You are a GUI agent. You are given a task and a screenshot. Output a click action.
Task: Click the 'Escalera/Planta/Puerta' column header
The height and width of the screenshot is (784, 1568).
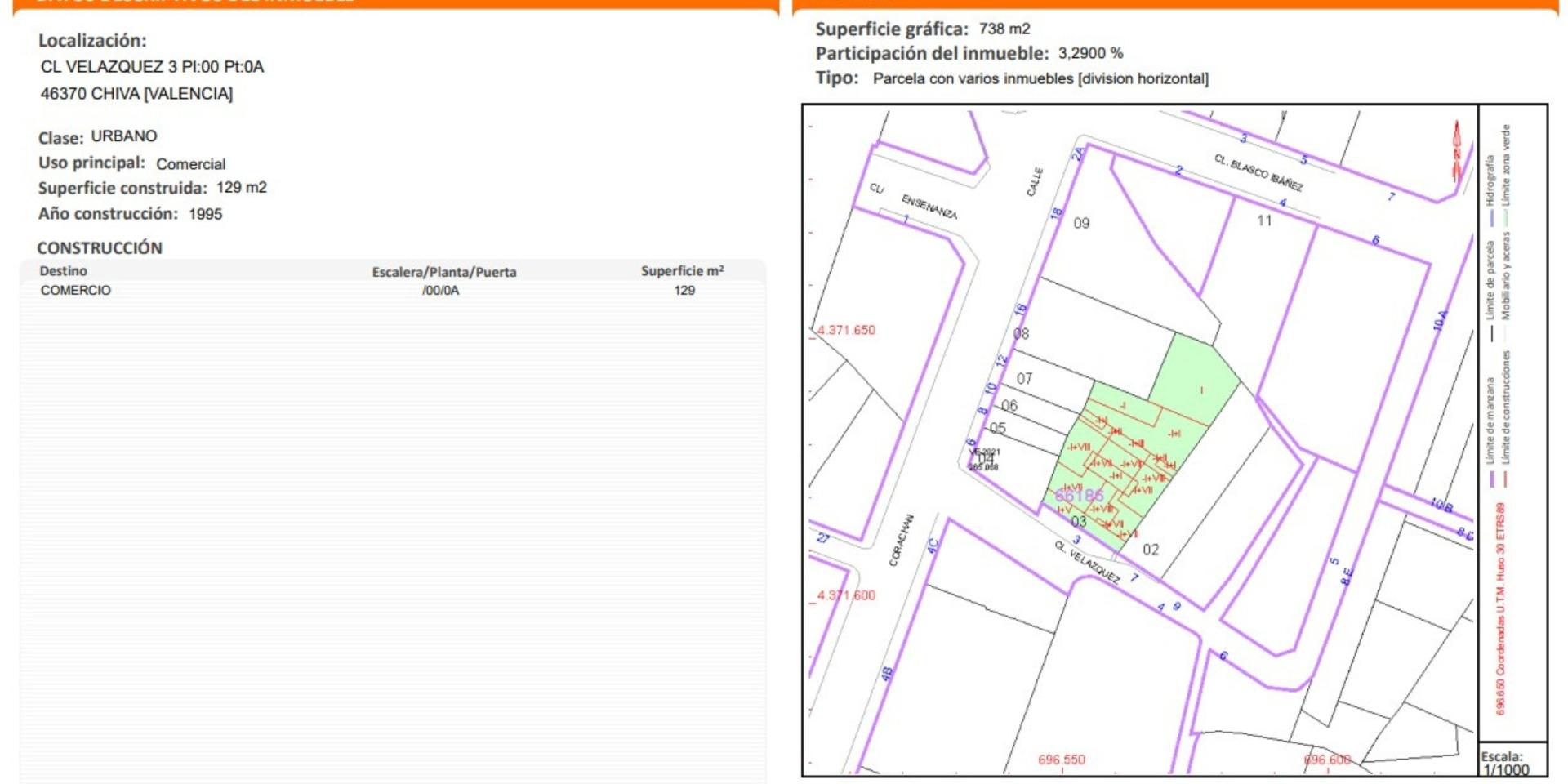pyautogui.click(x=444, y=272)
